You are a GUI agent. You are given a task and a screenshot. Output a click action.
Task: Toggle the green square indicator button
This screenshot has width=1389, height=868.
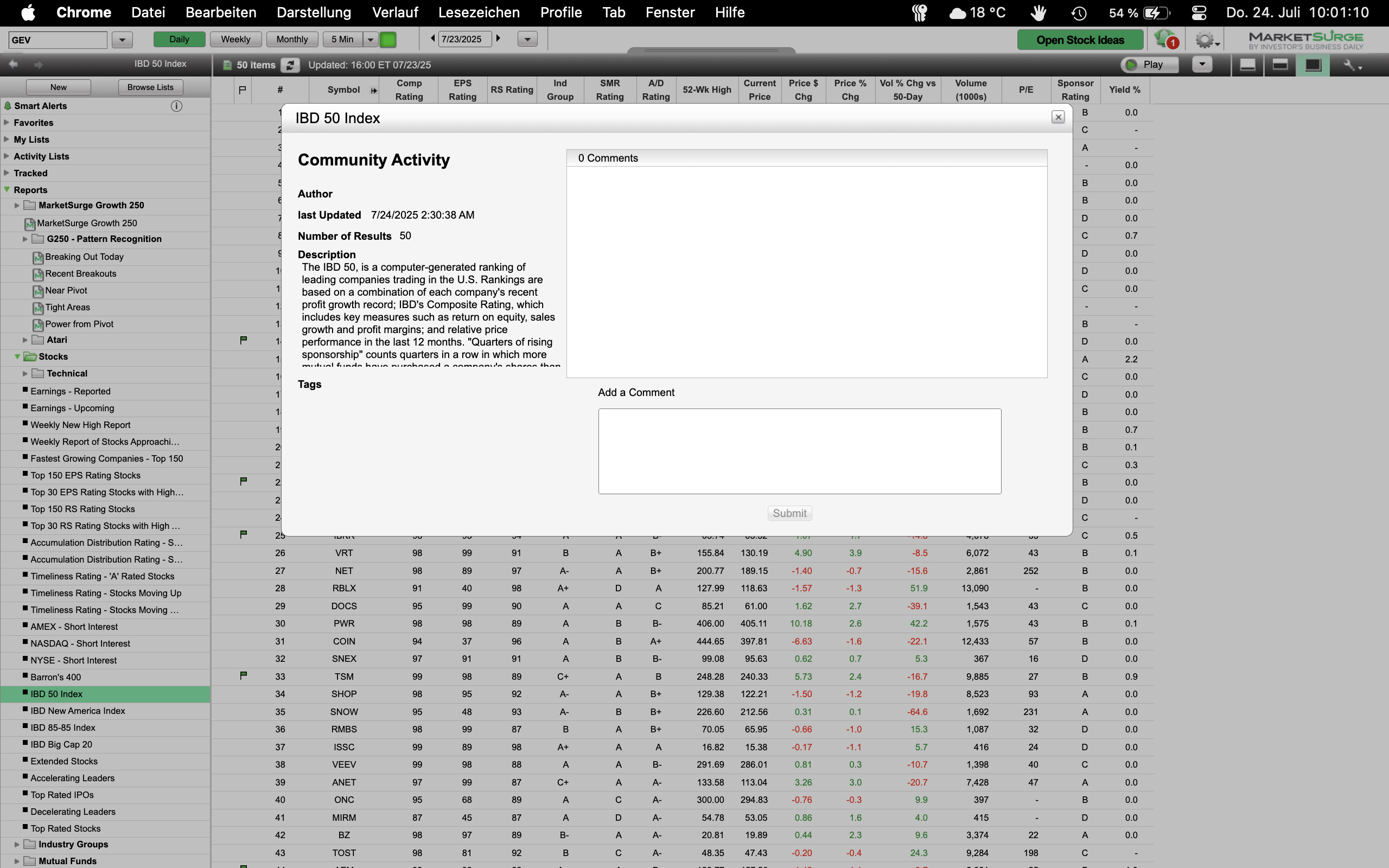[388, 39]
